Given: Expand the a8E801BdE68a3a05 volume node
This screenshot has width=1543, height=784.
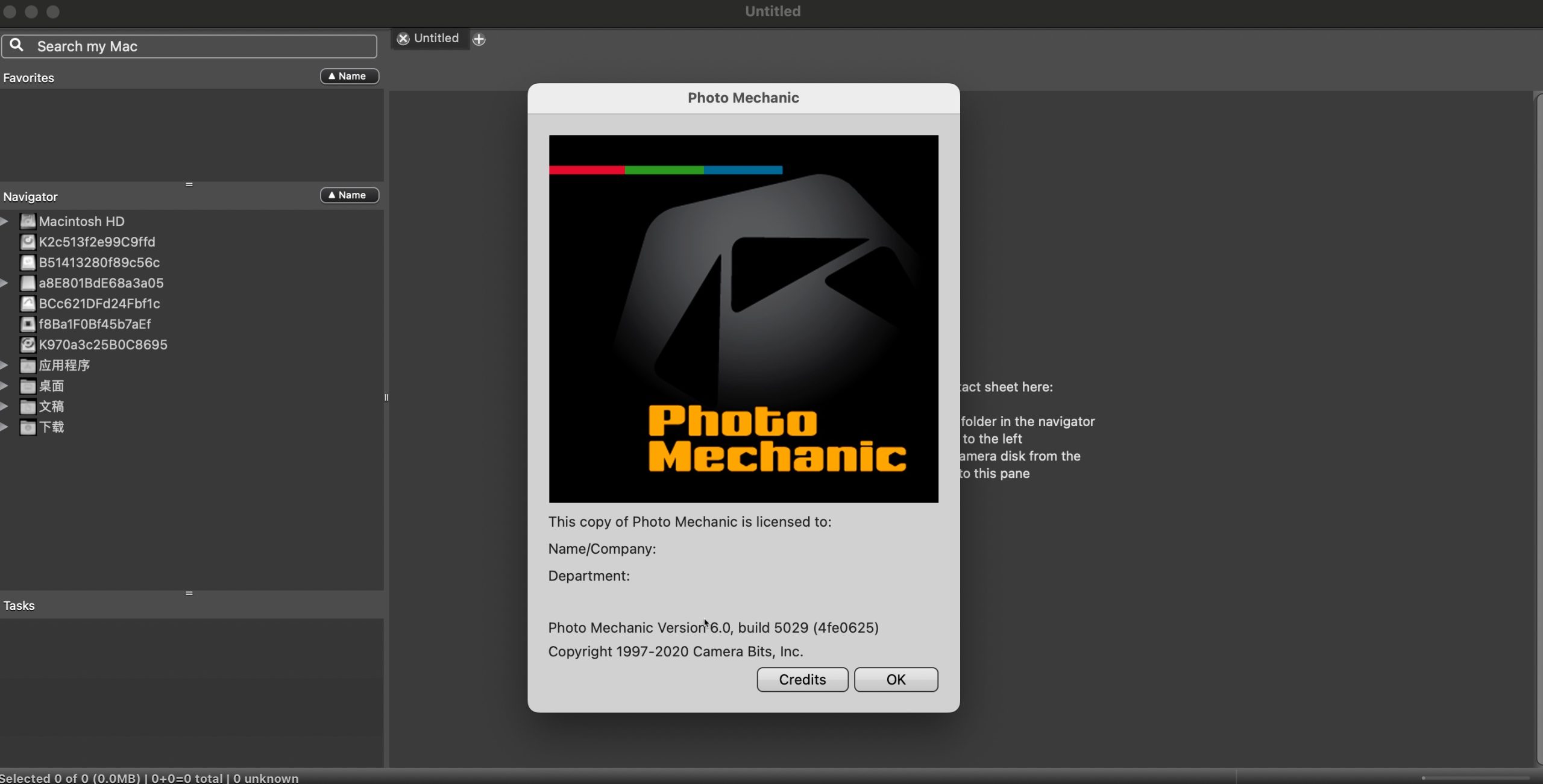Looking at the screenshot, I should tap(4, 283).
